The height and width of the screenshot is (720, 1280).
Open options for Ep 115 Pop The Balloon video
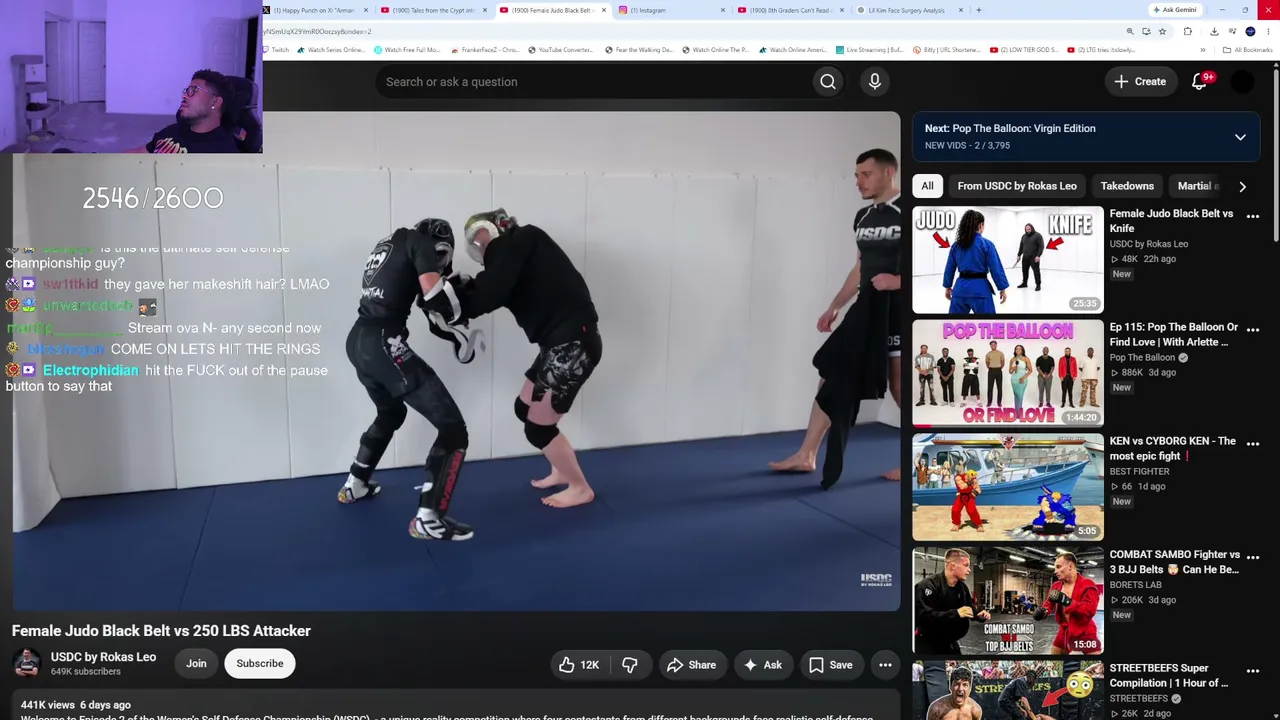click(x=1253, y=329)
